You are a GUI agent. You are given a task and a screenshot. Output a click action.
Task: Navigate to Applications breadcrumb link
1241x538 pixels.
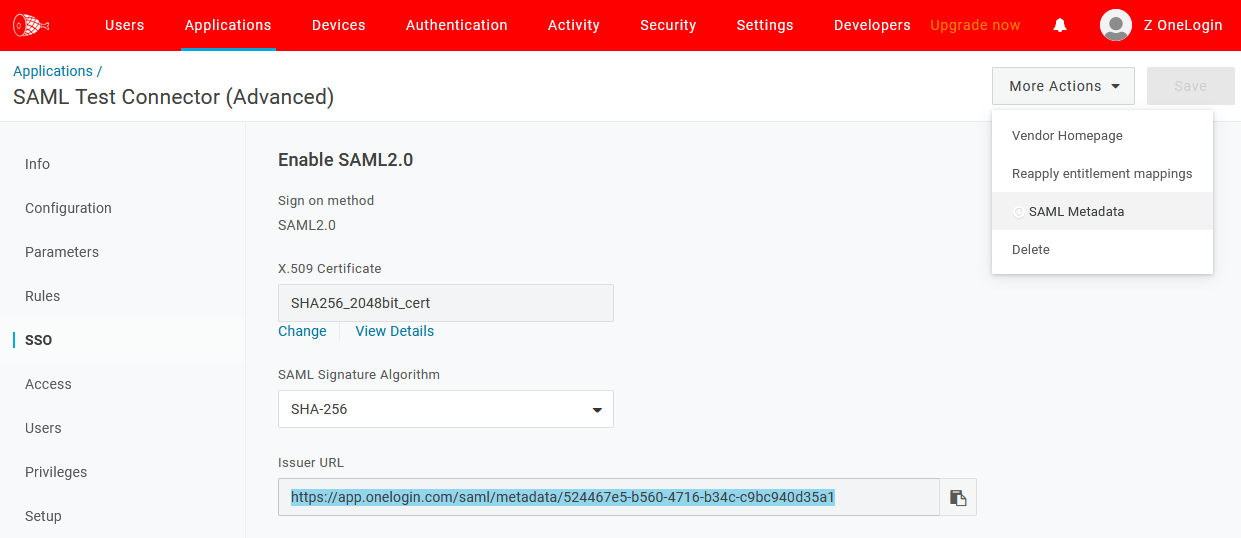(53, 71)
